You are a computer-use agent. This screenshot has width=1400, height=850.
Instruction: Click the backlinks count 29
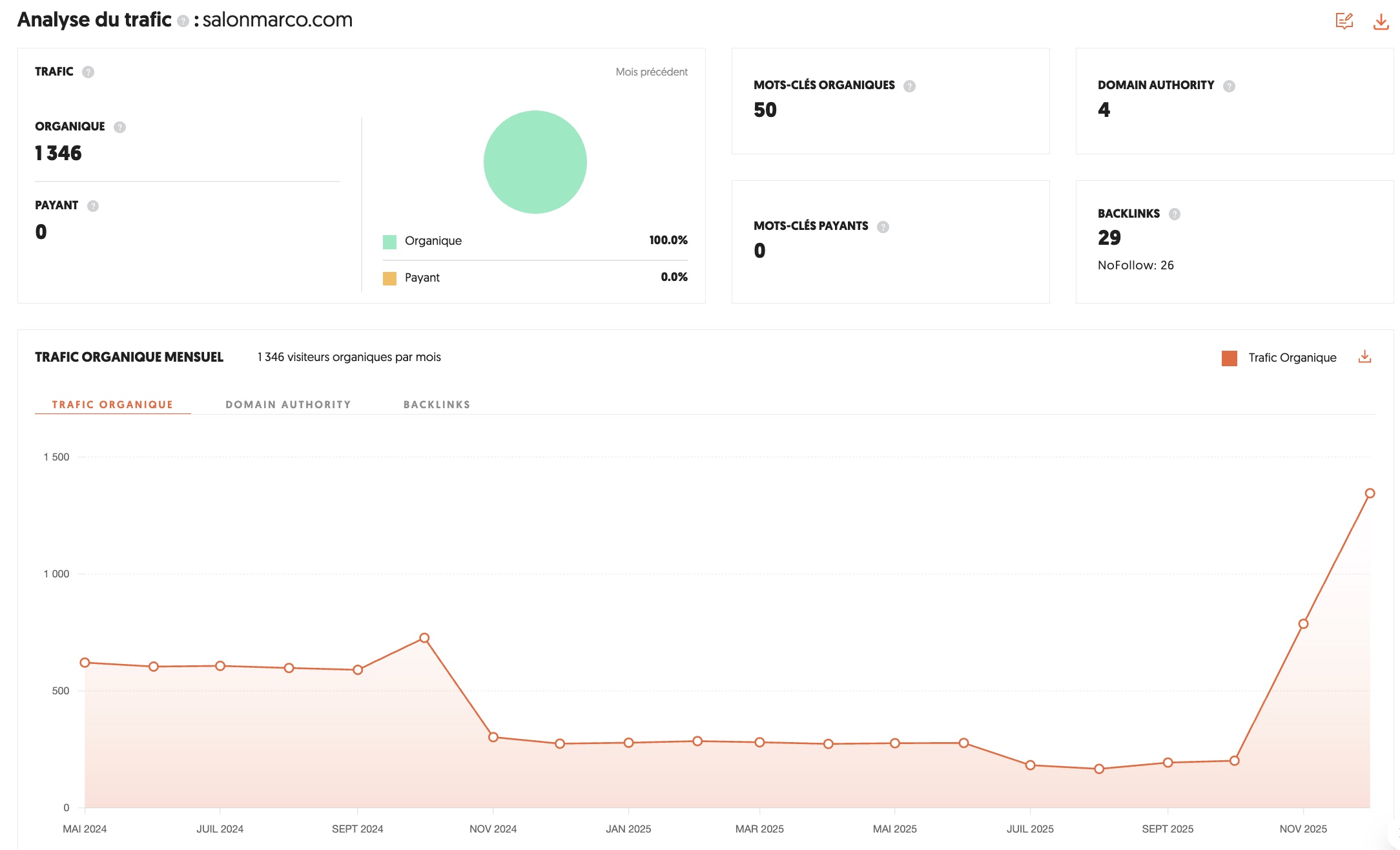1109,238
